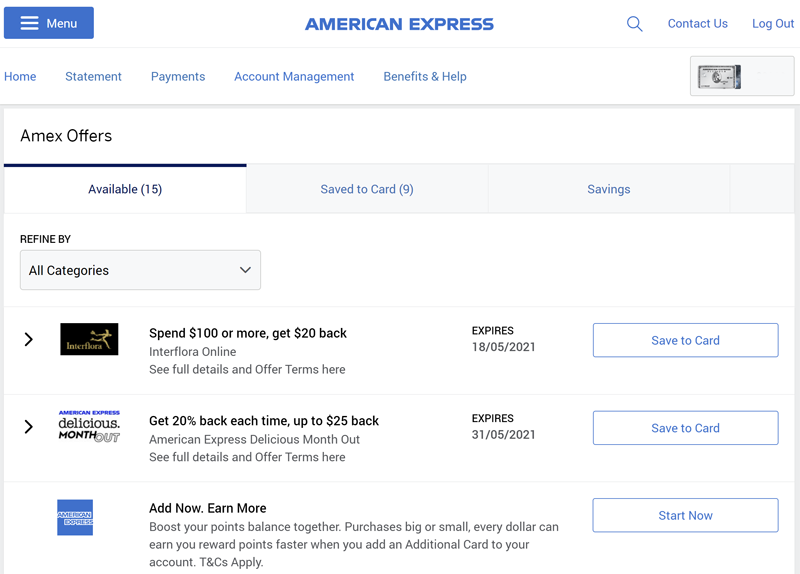Click Start Now for Additional Card
Screen dimensions: 800x574
point(685,515)
